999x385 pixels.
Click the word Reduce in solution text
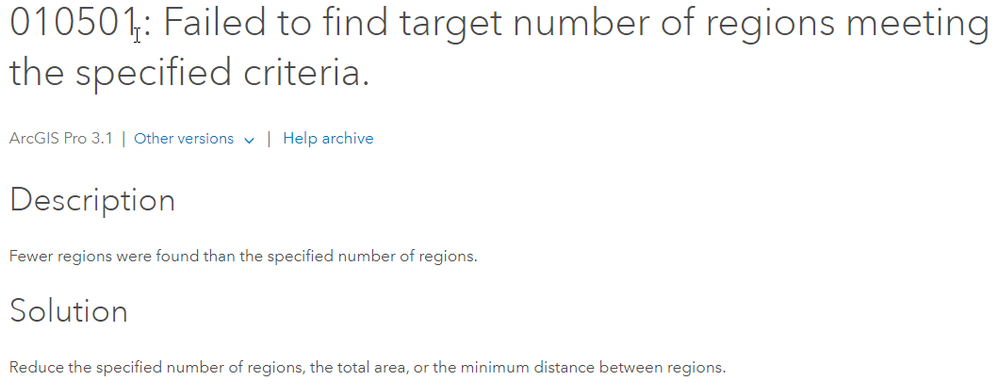(32, 368)
